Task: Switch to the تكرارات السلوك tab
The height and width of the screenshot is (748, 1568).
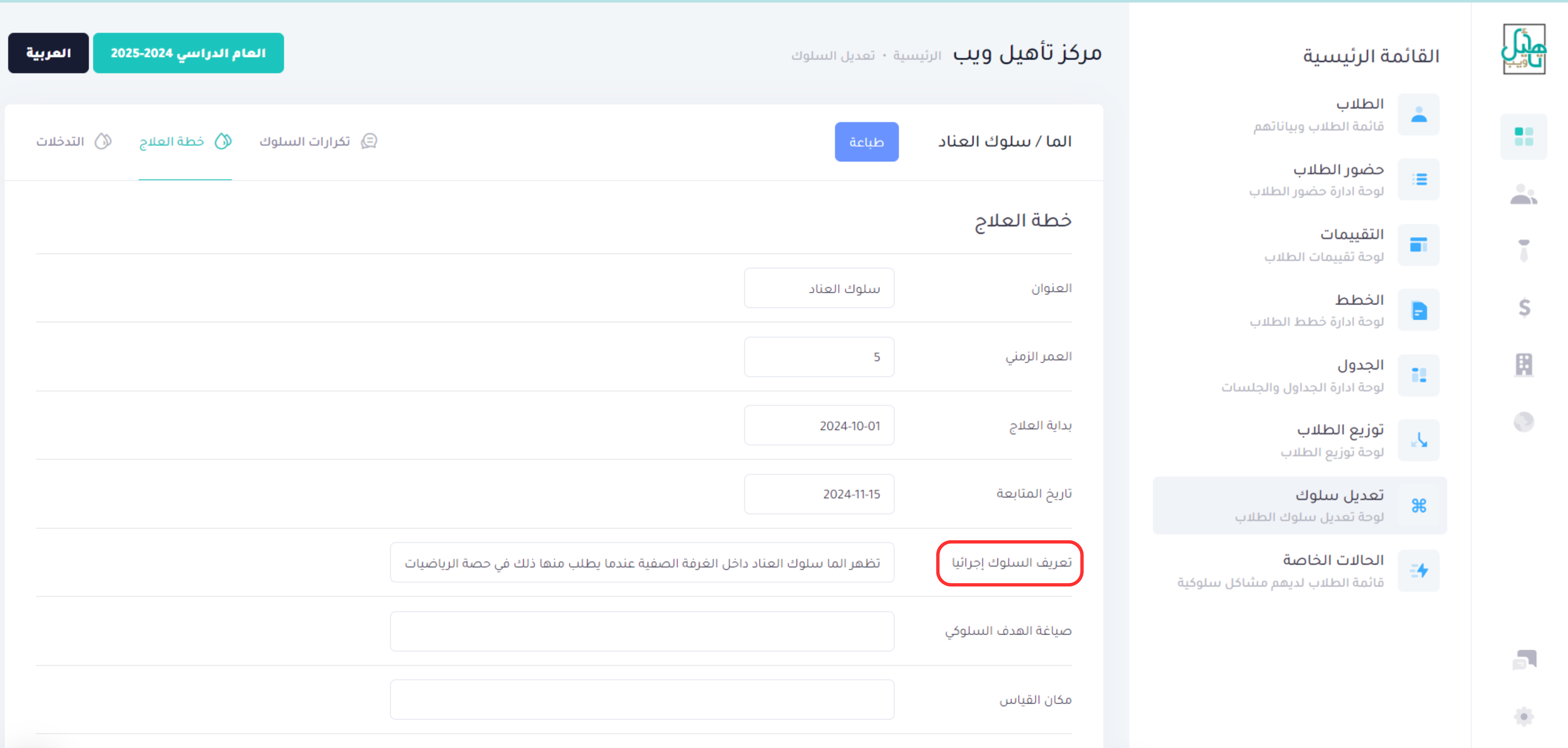Action: [318, 141]
